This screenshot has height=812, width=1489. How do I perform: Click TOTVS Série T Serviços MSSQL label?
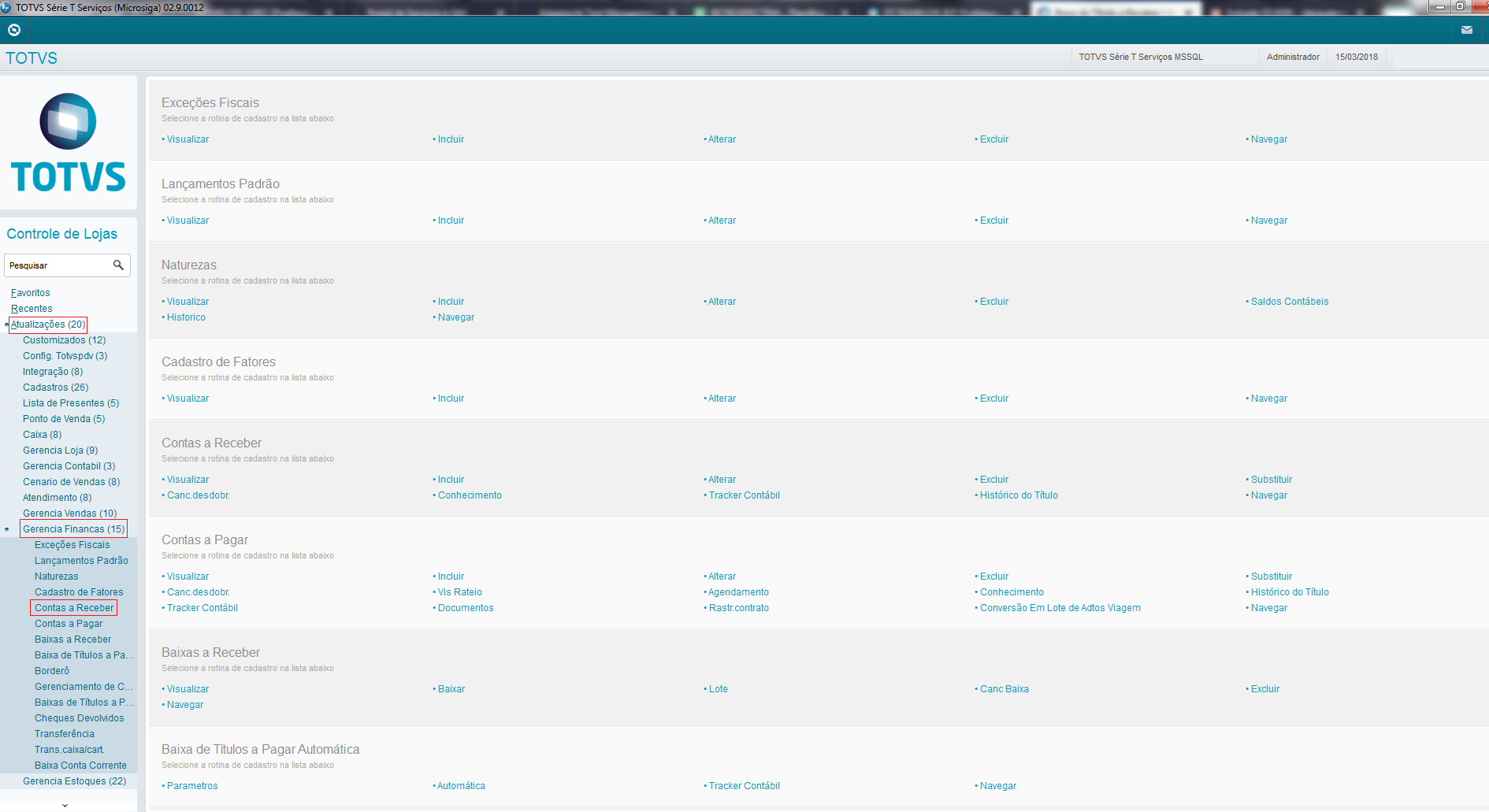click(1141, 57)
